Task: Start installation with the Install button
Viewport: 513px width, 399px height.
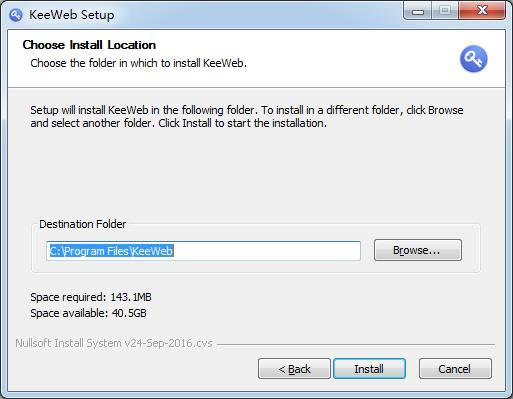Action: pos(369,369)
